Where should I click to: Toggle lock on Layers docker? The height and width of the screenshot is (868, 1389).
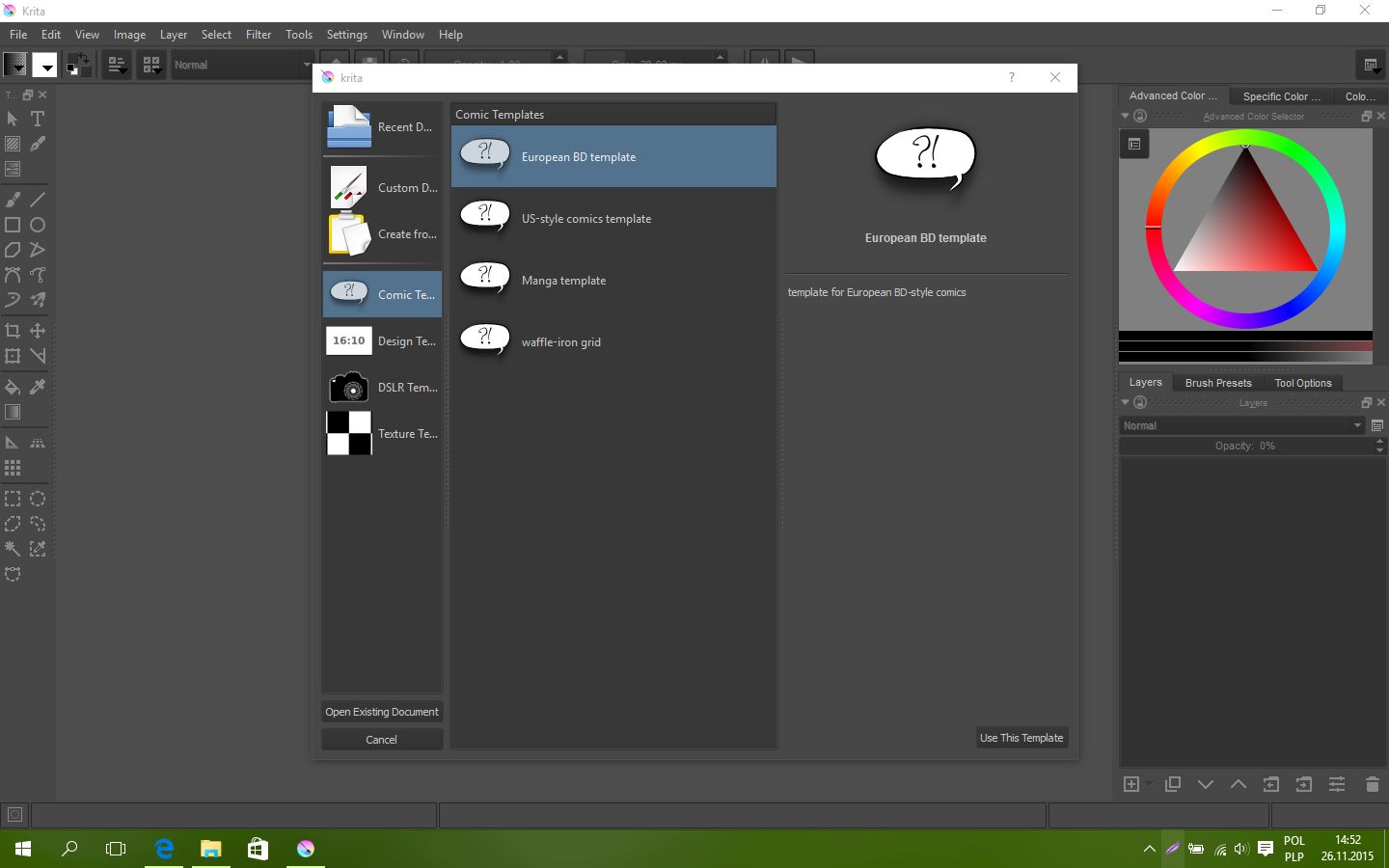tap(1140, 402)
